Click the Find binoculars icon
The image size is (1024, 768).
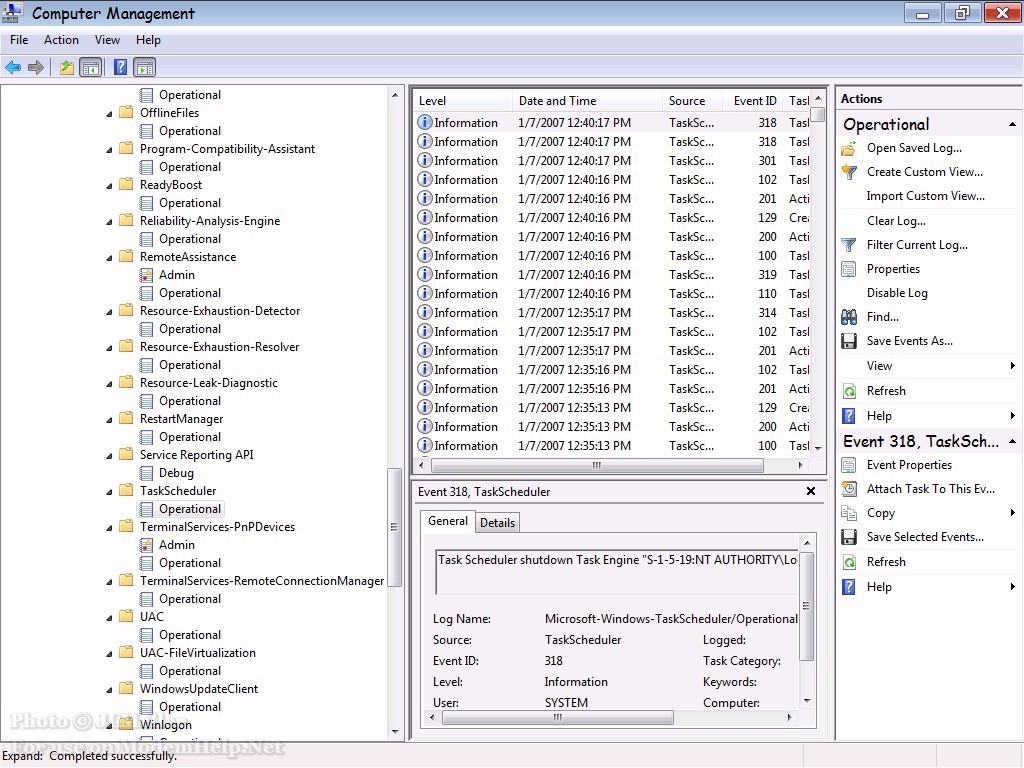point(849,317)
